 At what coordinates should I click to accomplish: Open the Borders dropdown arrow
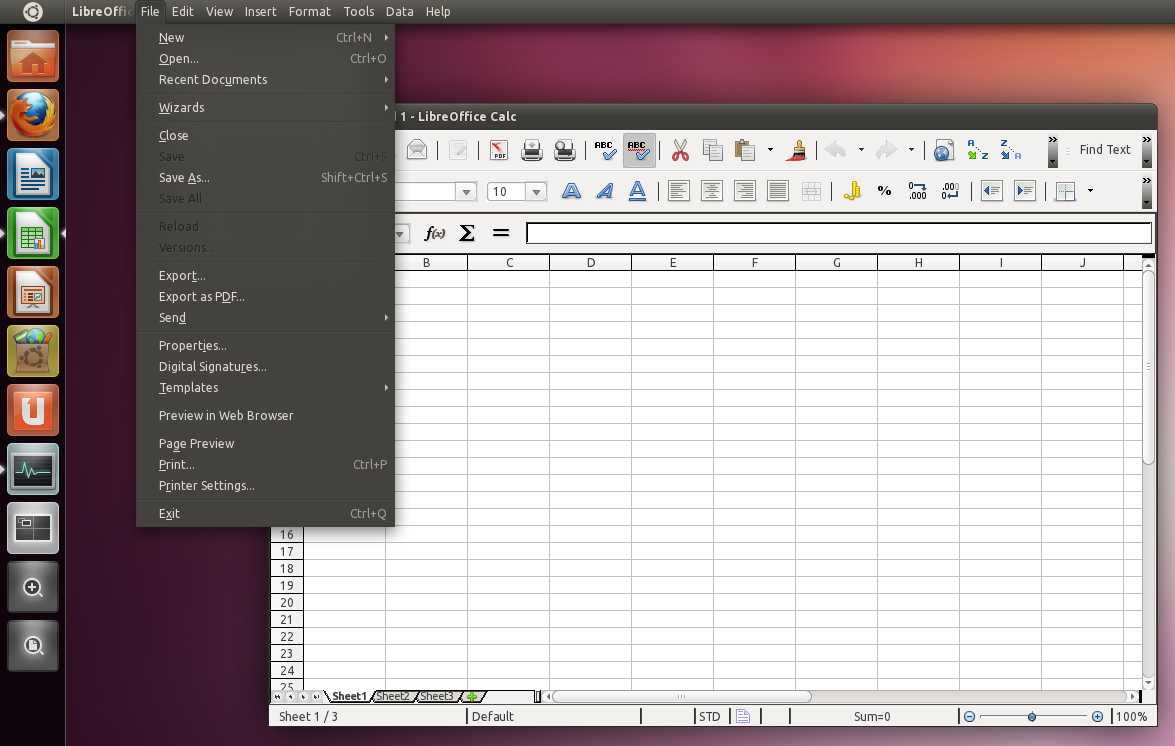1090,192
